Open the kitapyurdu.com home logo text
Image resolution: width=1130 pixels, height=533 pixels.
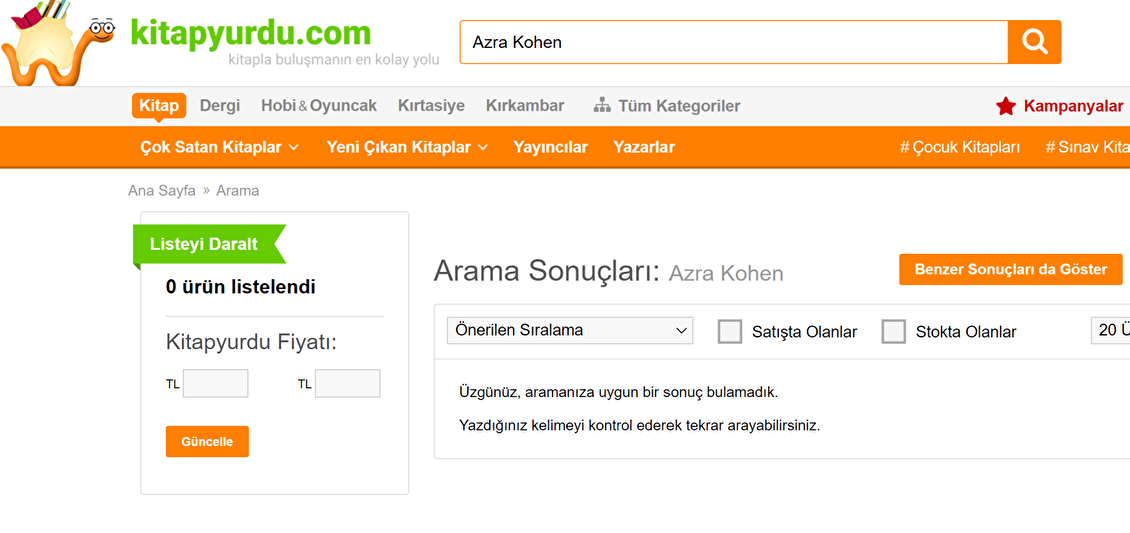pyautogui.click(x=251, y=32)
